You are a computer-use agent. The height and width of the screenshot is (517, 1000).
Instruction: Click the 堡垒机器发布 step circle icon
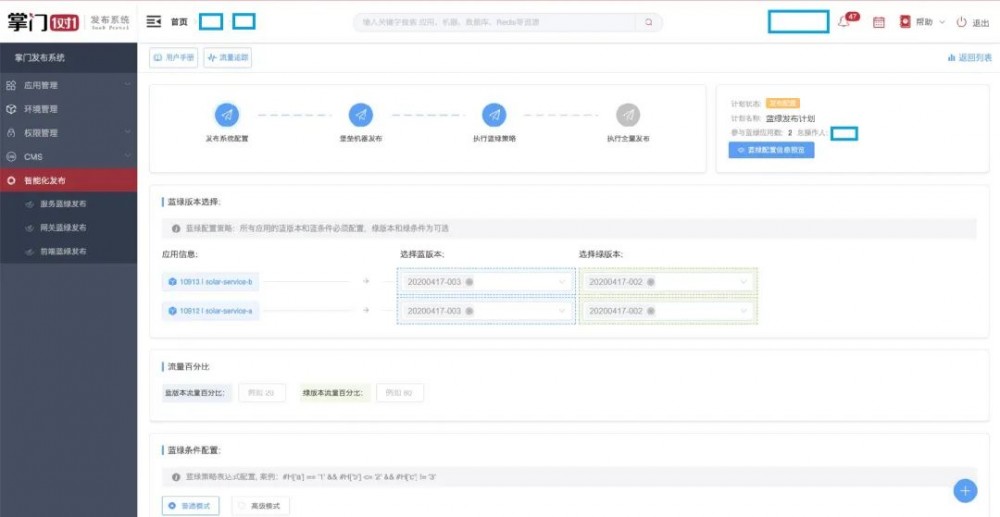pos(360,115)
